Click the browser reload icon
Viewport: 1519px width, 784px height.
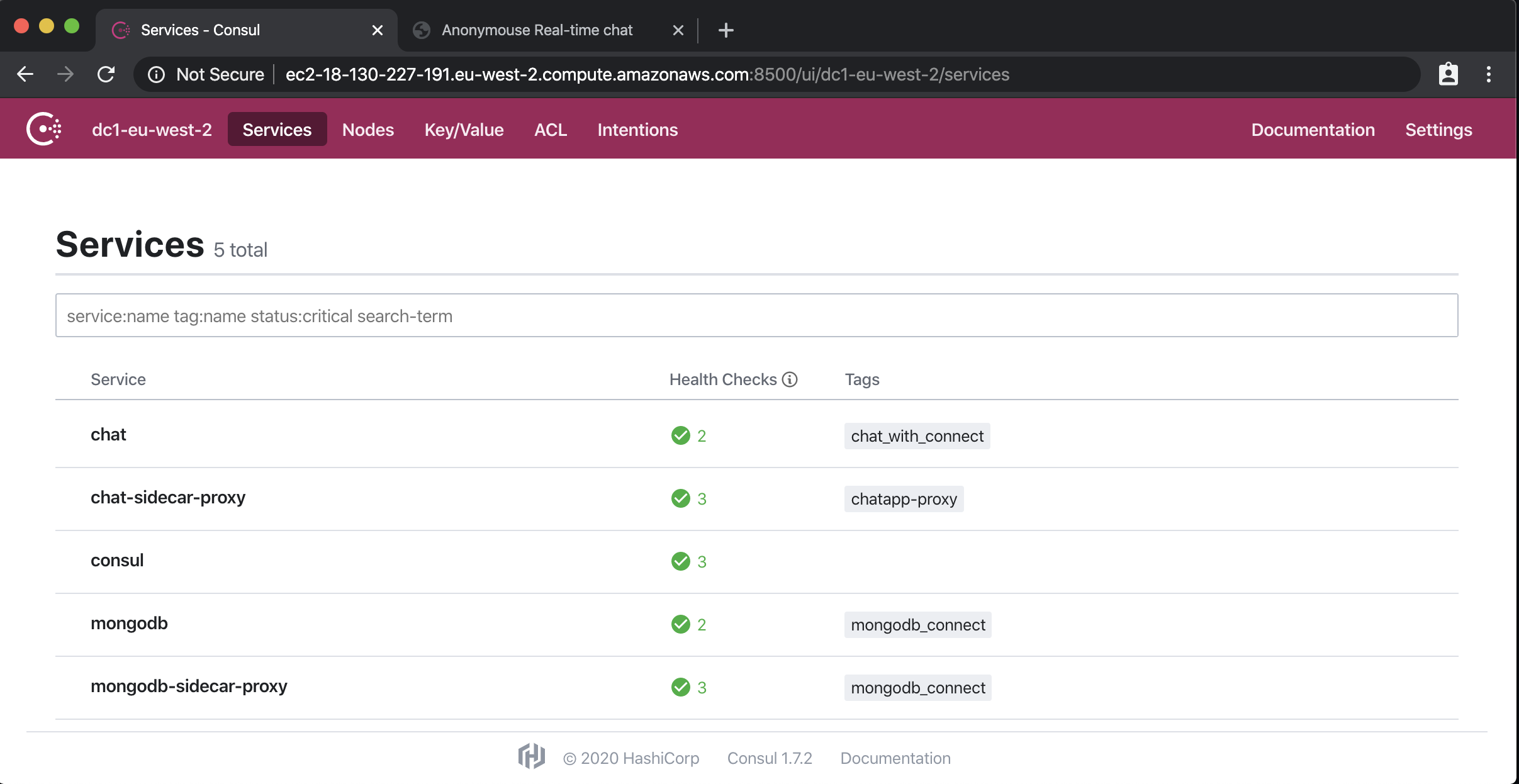(106, 74)
